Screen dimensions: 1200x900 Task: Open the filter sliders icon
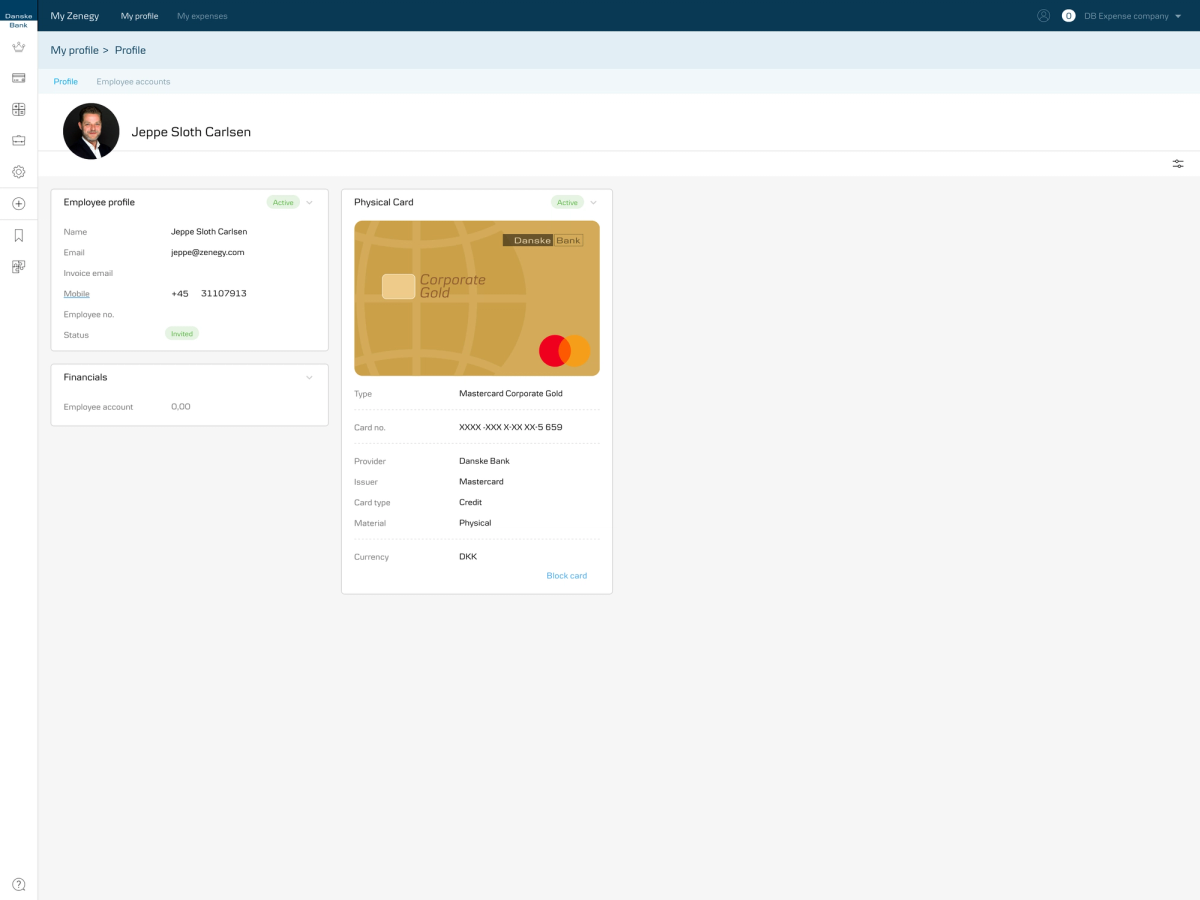tap(1178, 164)
